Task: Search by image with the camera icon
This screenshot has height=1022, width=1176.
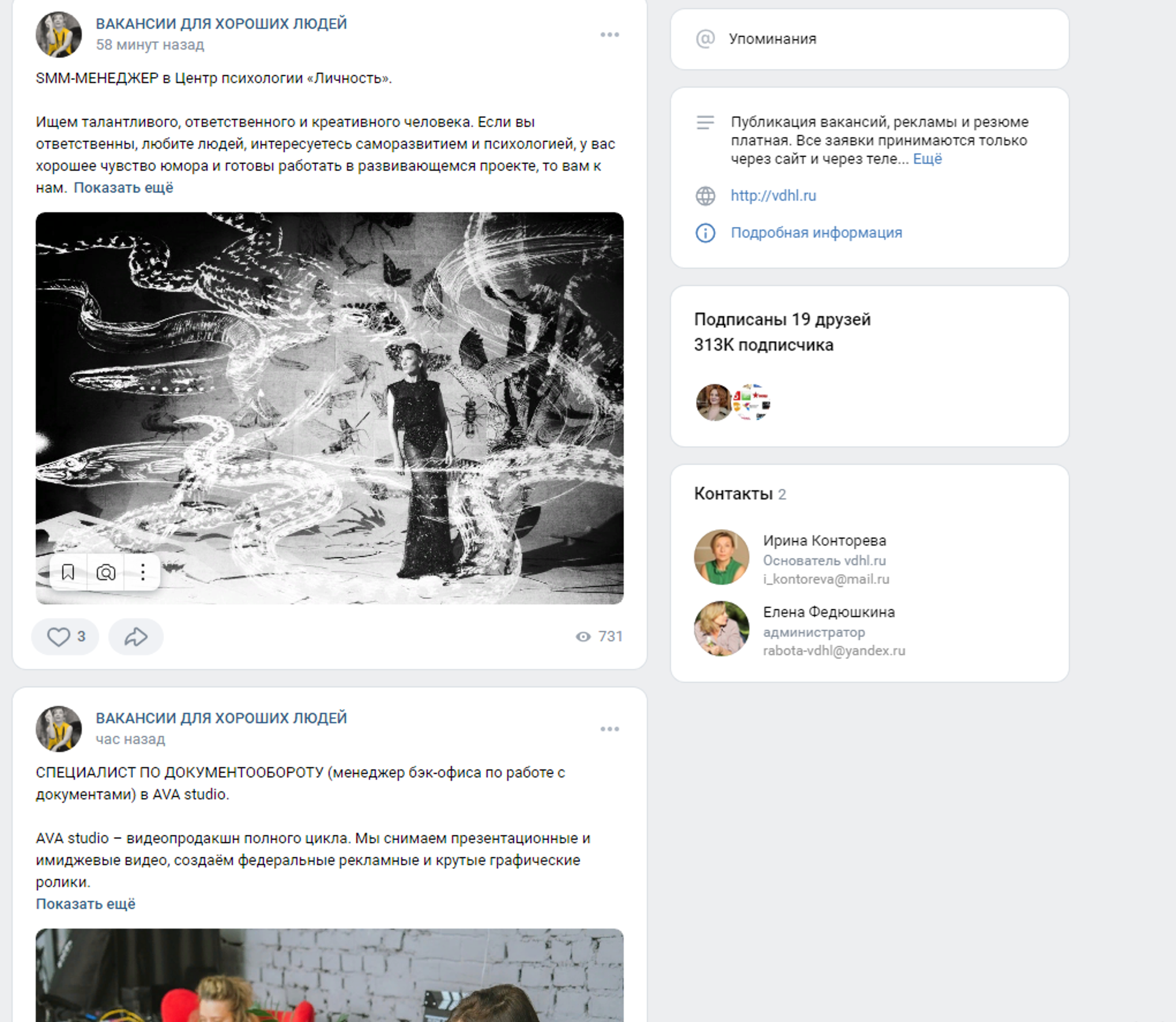Action: tap(105, 572)
